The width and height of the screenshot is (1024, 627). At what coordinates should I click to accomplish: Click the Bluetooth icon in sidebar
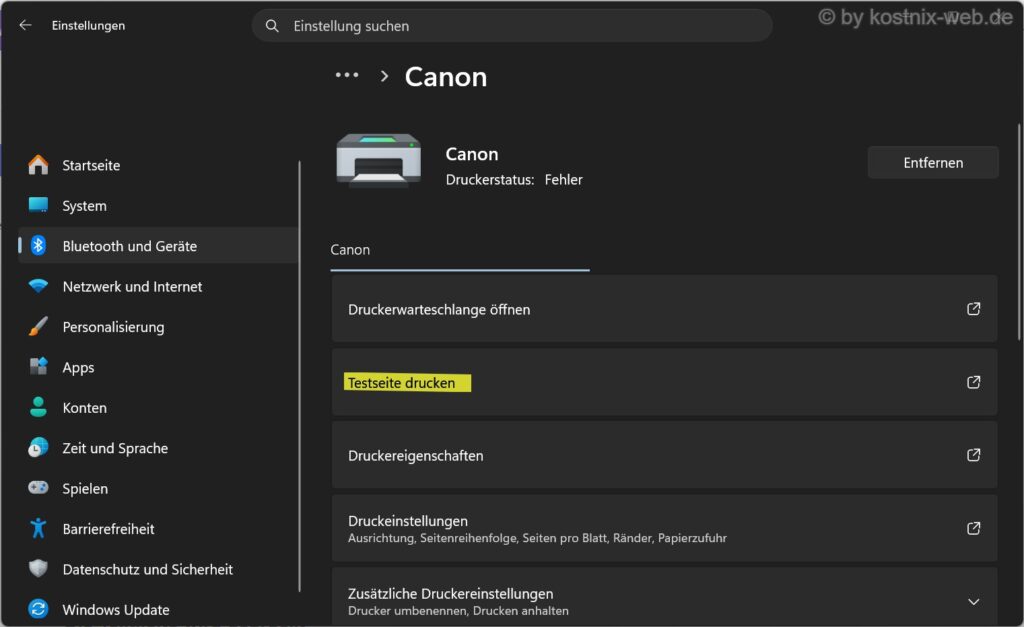(x=39, y=246)
